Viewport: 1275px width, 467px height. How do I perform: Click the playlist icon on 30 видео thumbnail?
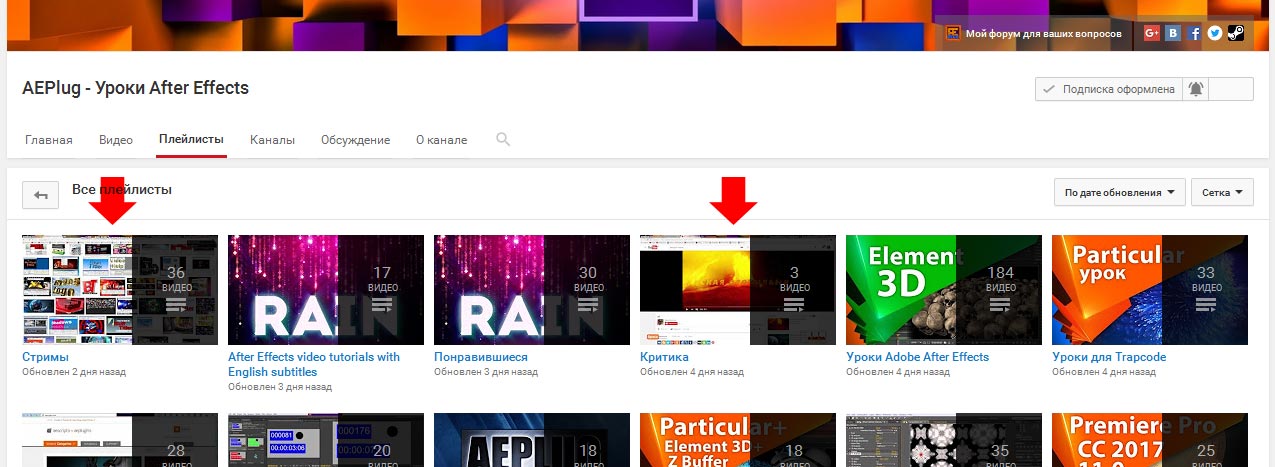tap(588, 305)
